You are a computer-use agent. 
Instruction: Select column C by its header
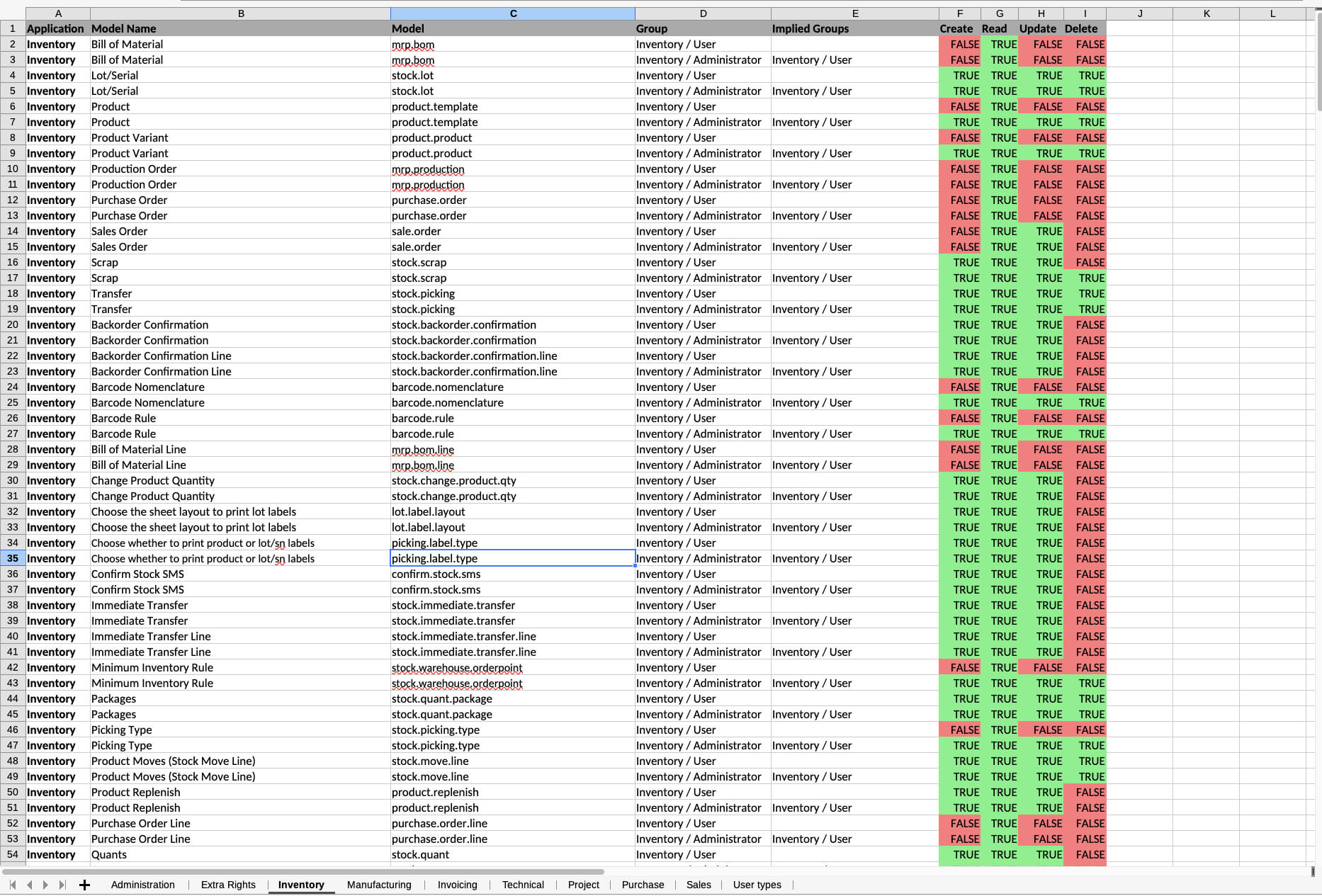tap(512, 13)
